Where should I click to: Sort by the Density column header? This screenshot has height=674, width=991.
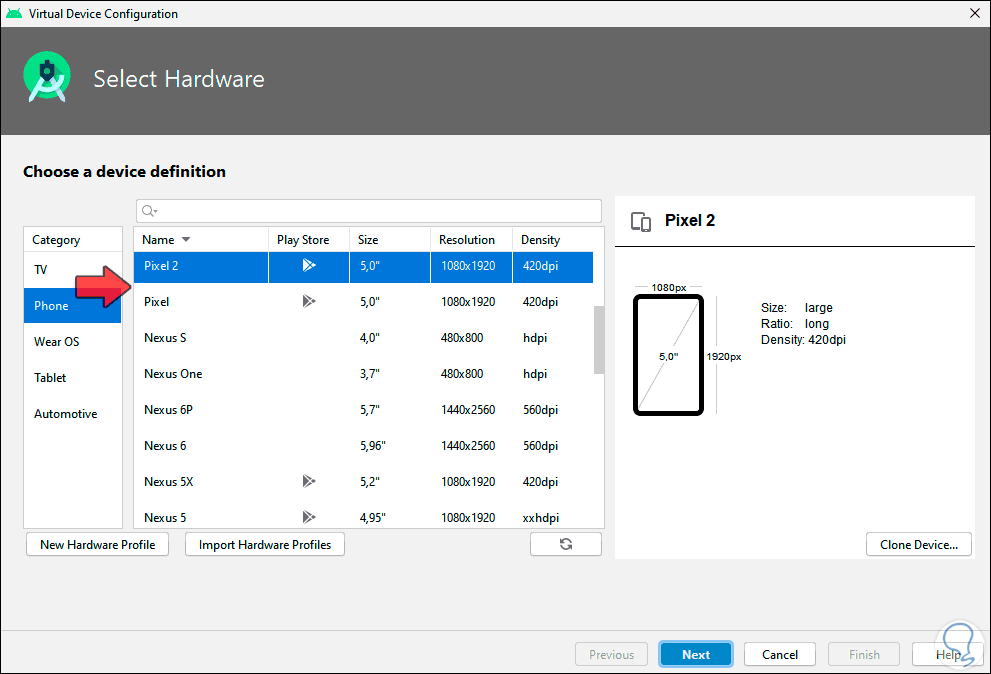(x=540, y=240)
